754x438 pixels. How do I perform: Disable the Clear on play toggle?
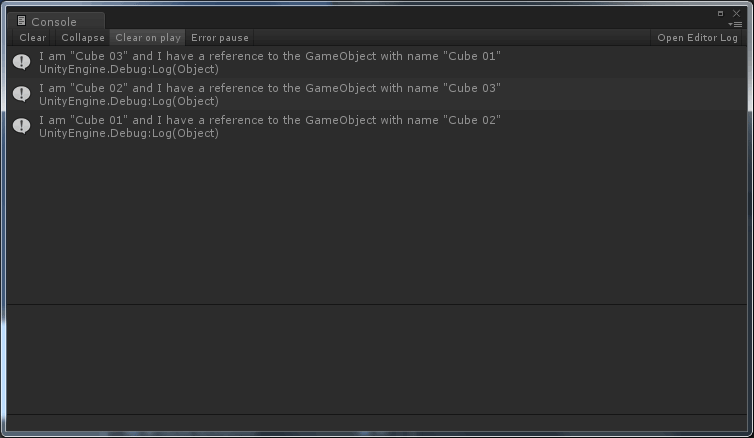pyautogui.click(x=148, y=38)
